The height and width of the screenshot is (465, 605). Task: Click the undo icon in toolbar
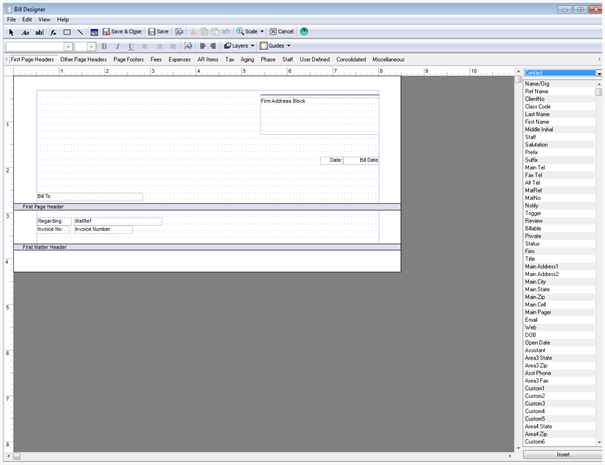coord(226,32)
